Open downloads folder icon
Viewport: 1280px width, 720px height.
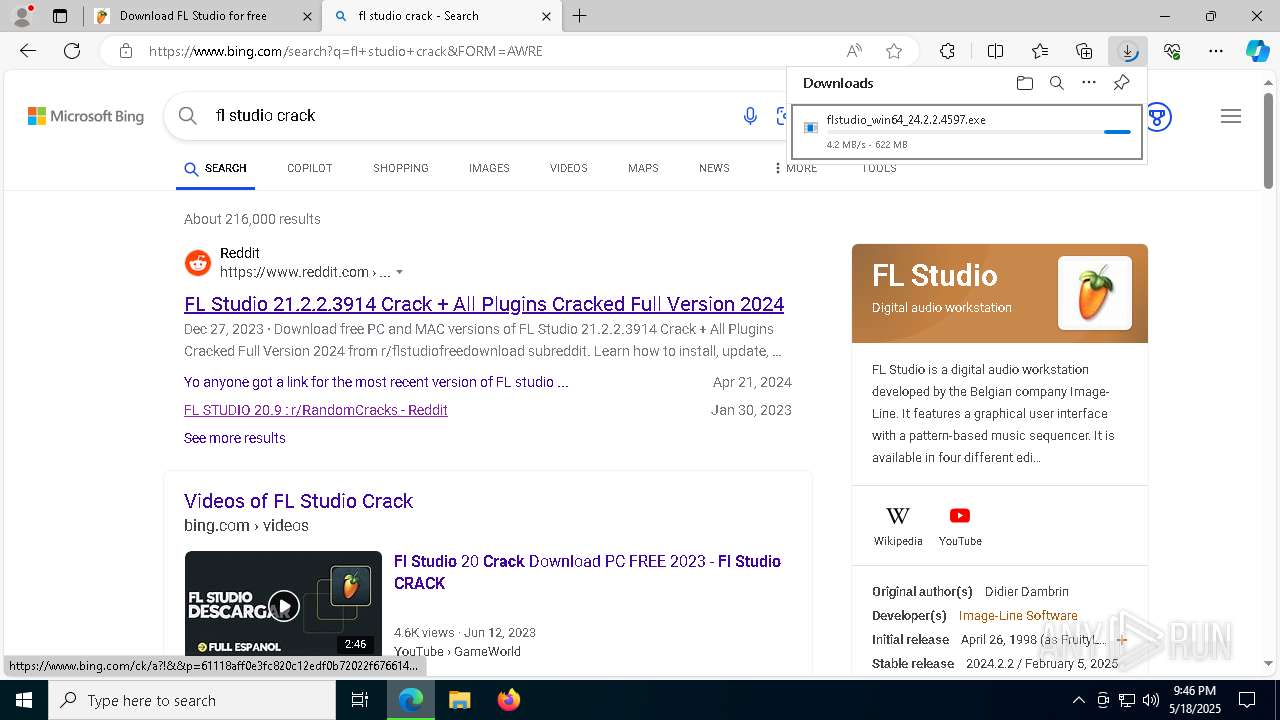click(x=1025, y=83)
